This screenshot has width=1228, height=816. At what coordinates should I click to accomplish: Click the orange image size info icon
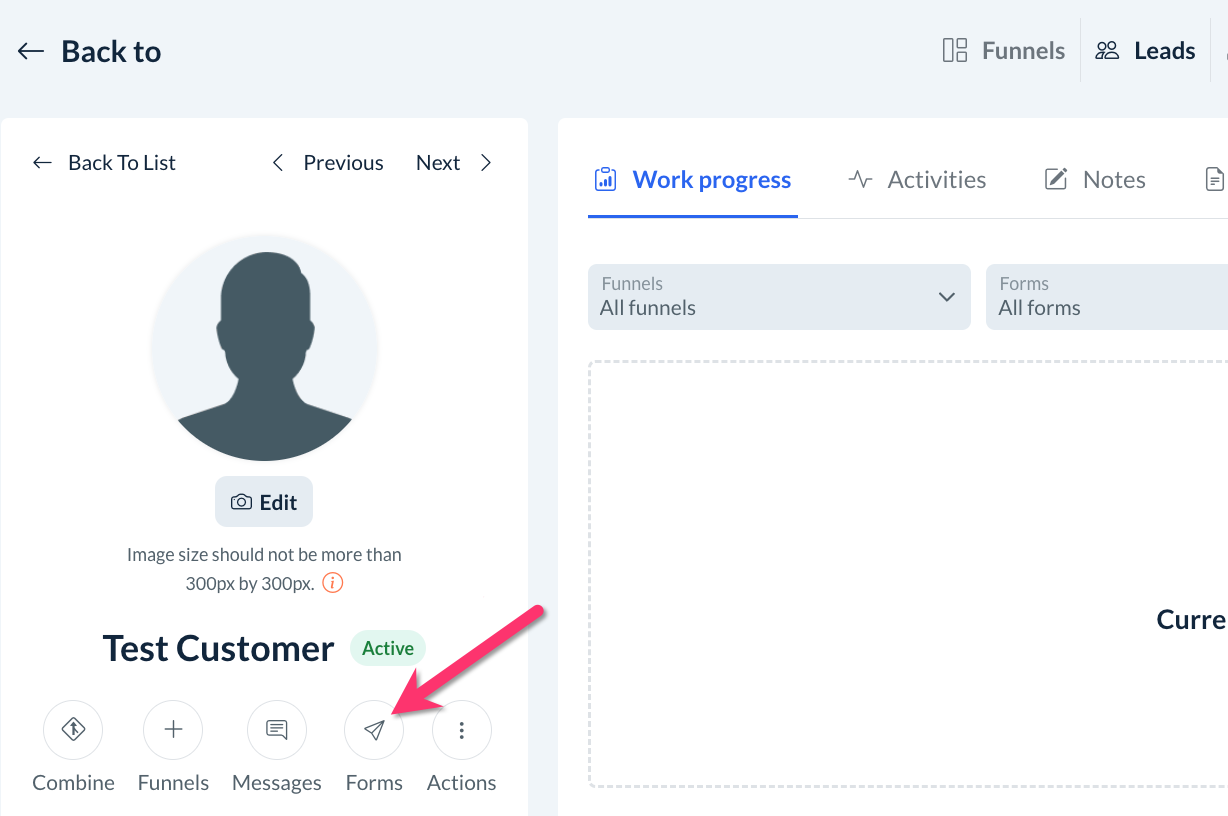(x=333, y=583)
